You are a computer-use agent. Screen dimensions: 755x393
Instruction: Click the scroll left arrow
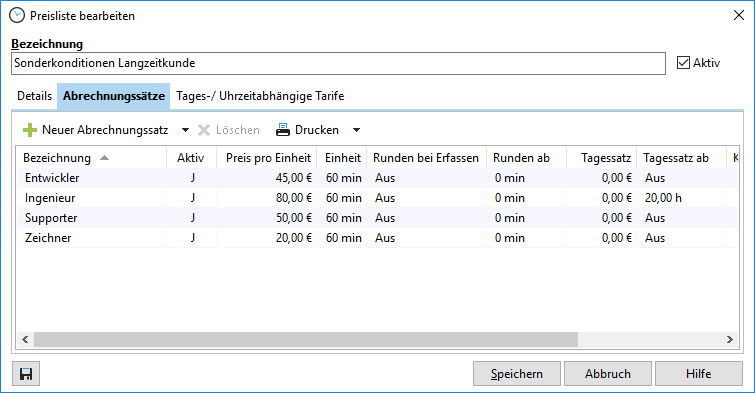pyautogui.click(x=25, y=340)
